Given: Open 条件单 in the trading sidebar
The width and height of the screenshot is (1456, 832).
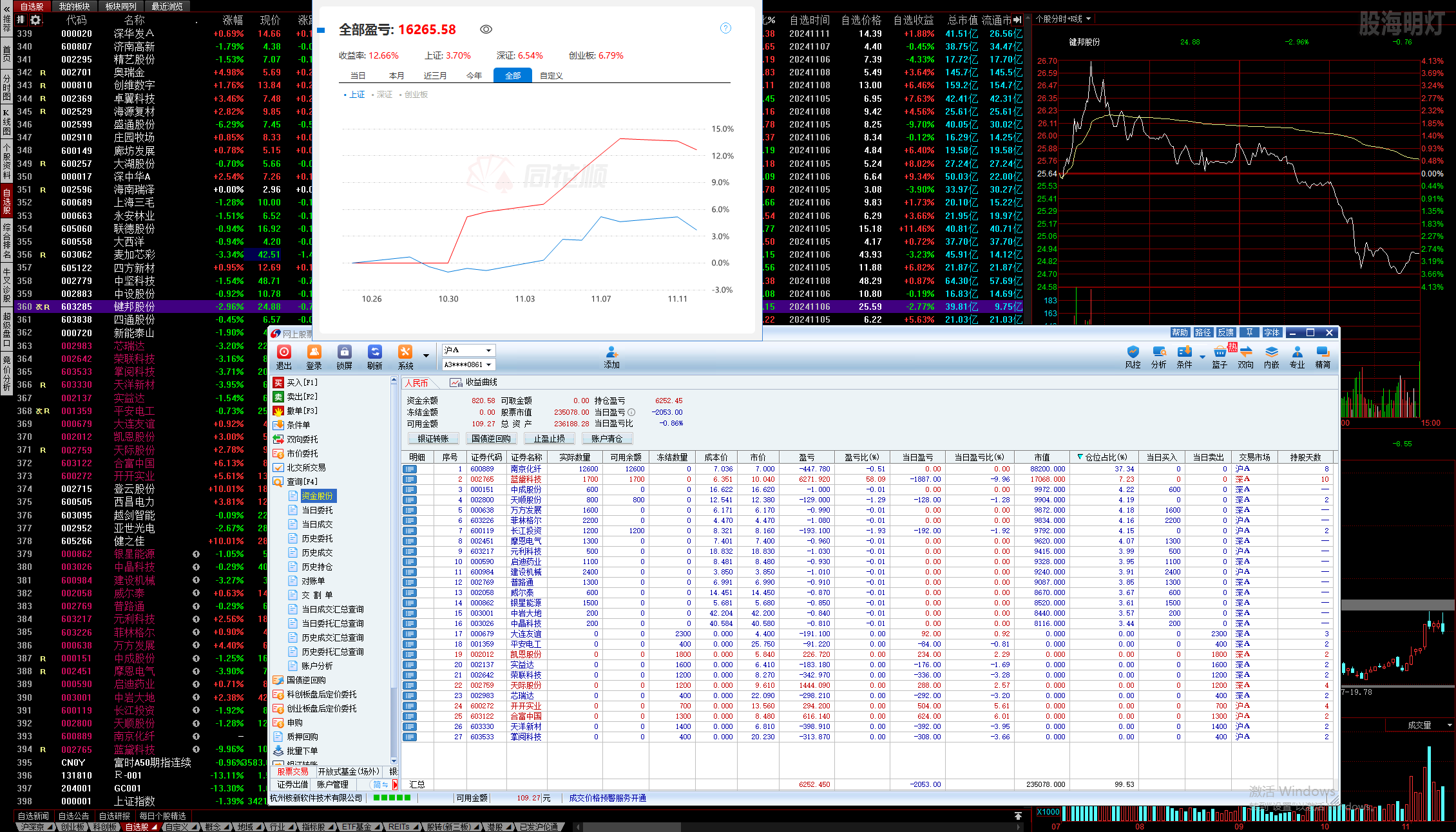Looking at the screenshot, I should [292, 425].
